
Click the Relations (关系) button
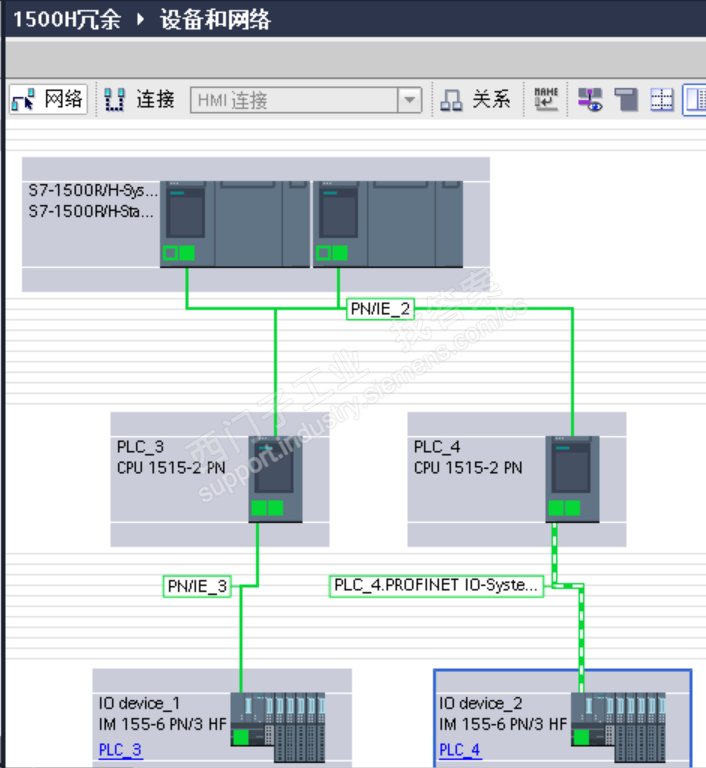click(475, 99)
